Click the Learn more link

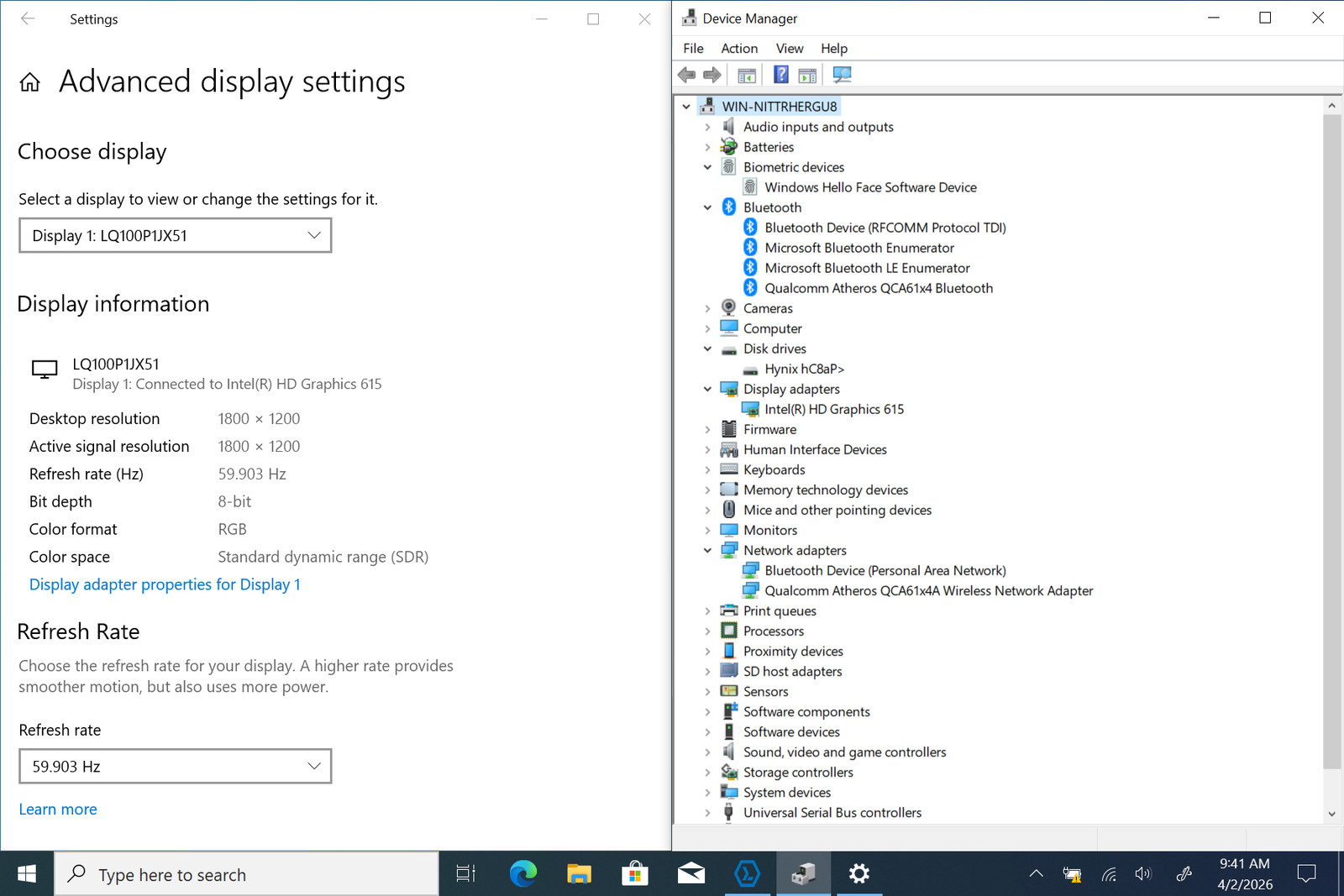click(x=58, y=810)
